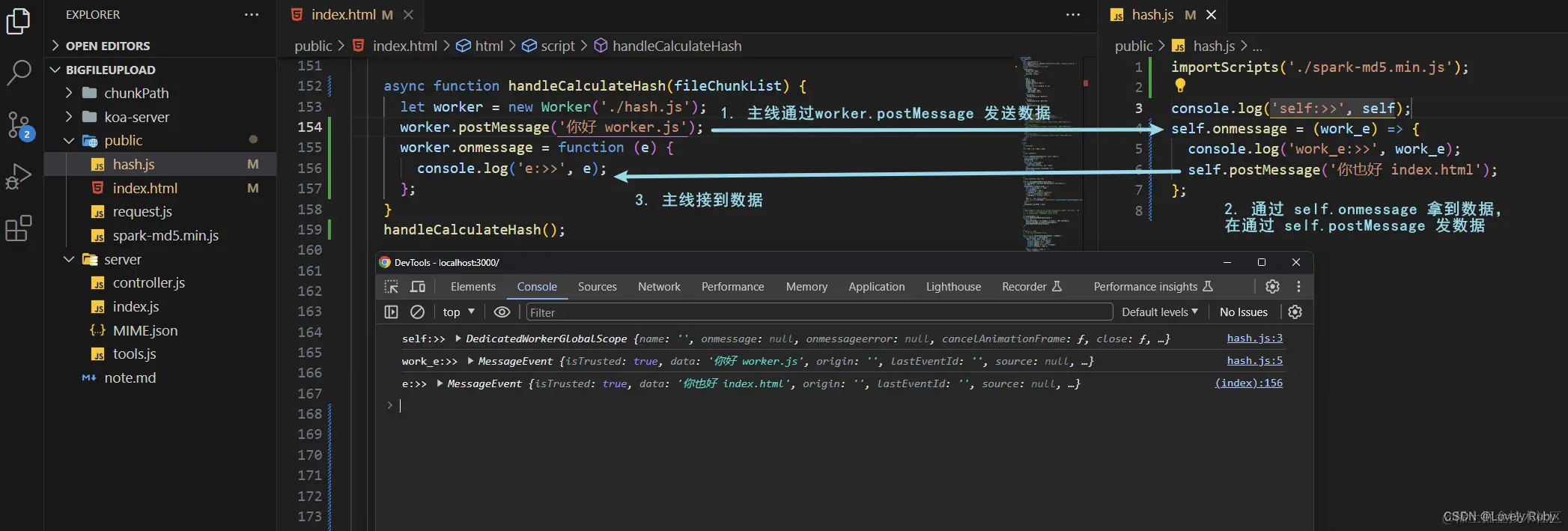Image resolution: width=1568 pixels, height=531 pixels.
Task: Click script in index.html breadcrumb
Action: pyautogui.click(x=558, y=46)
